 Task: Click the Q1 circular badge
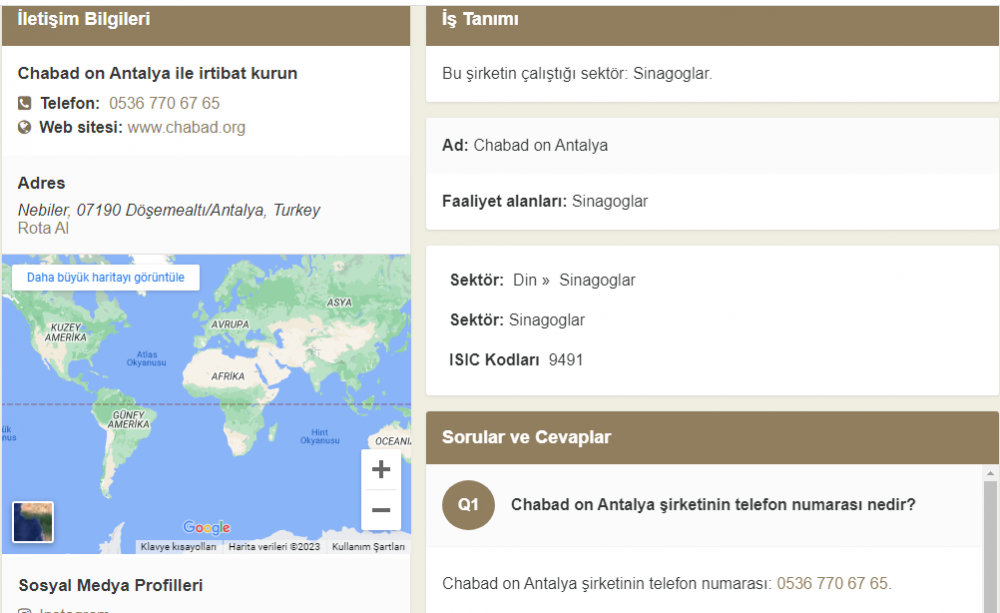point(468,505)
